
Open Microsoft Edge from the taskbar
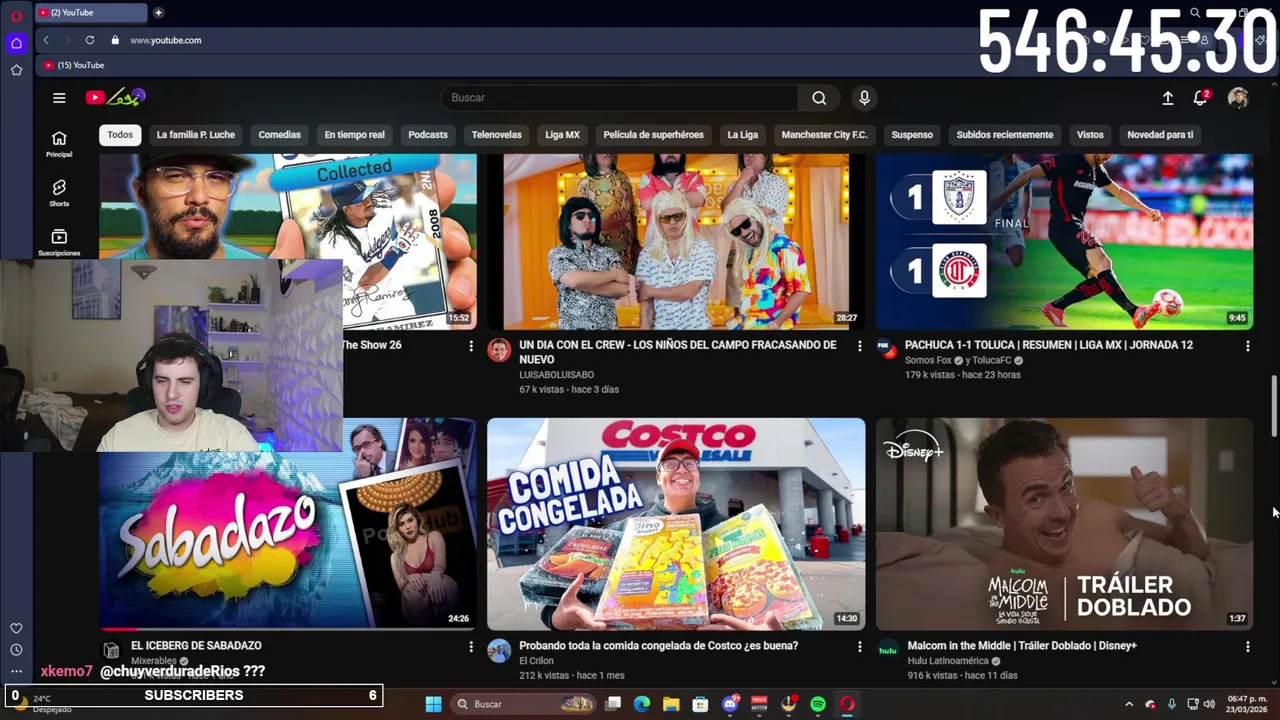642,704
